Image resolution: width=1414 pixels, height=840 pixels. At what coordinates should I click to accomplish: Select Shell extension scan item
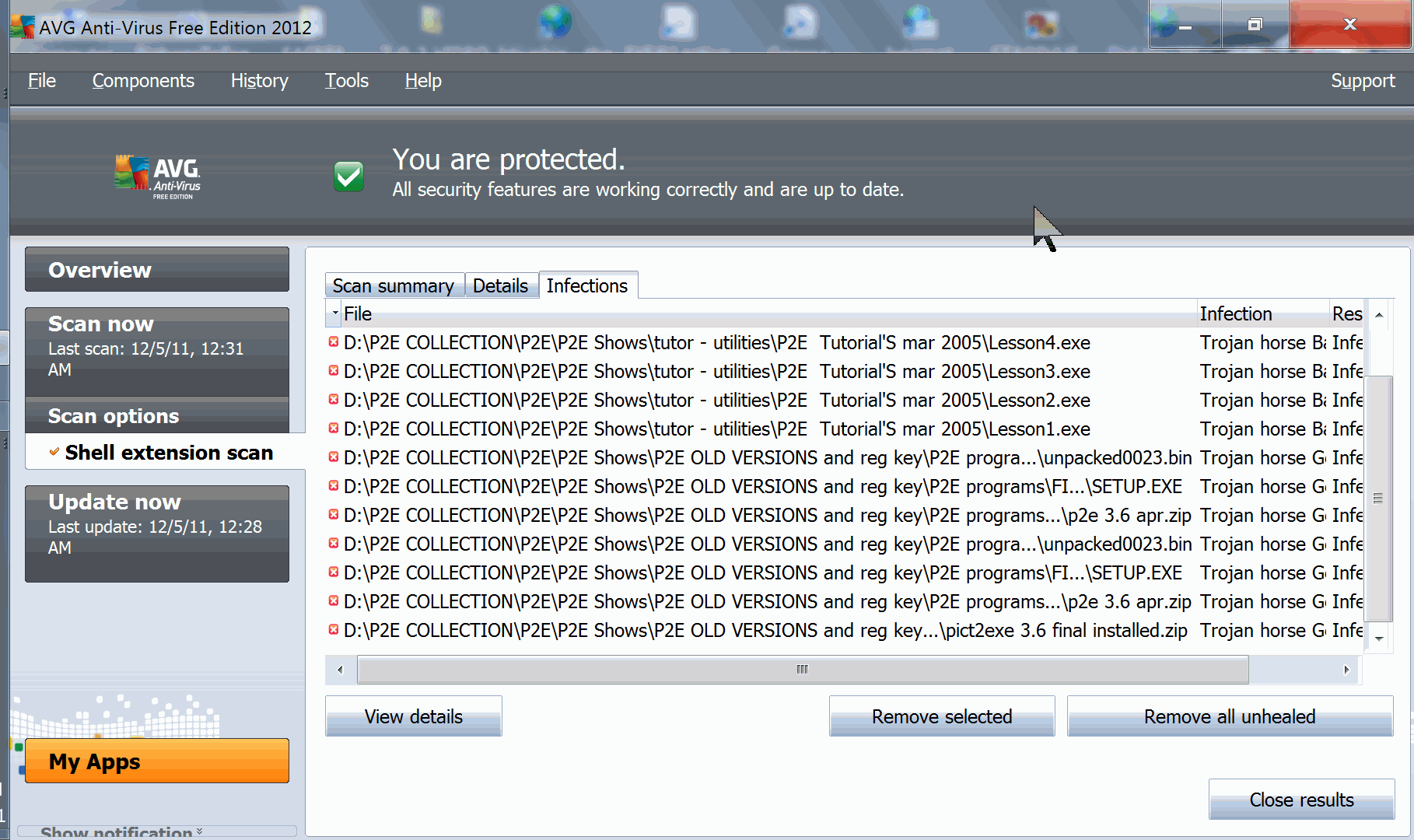166,452
